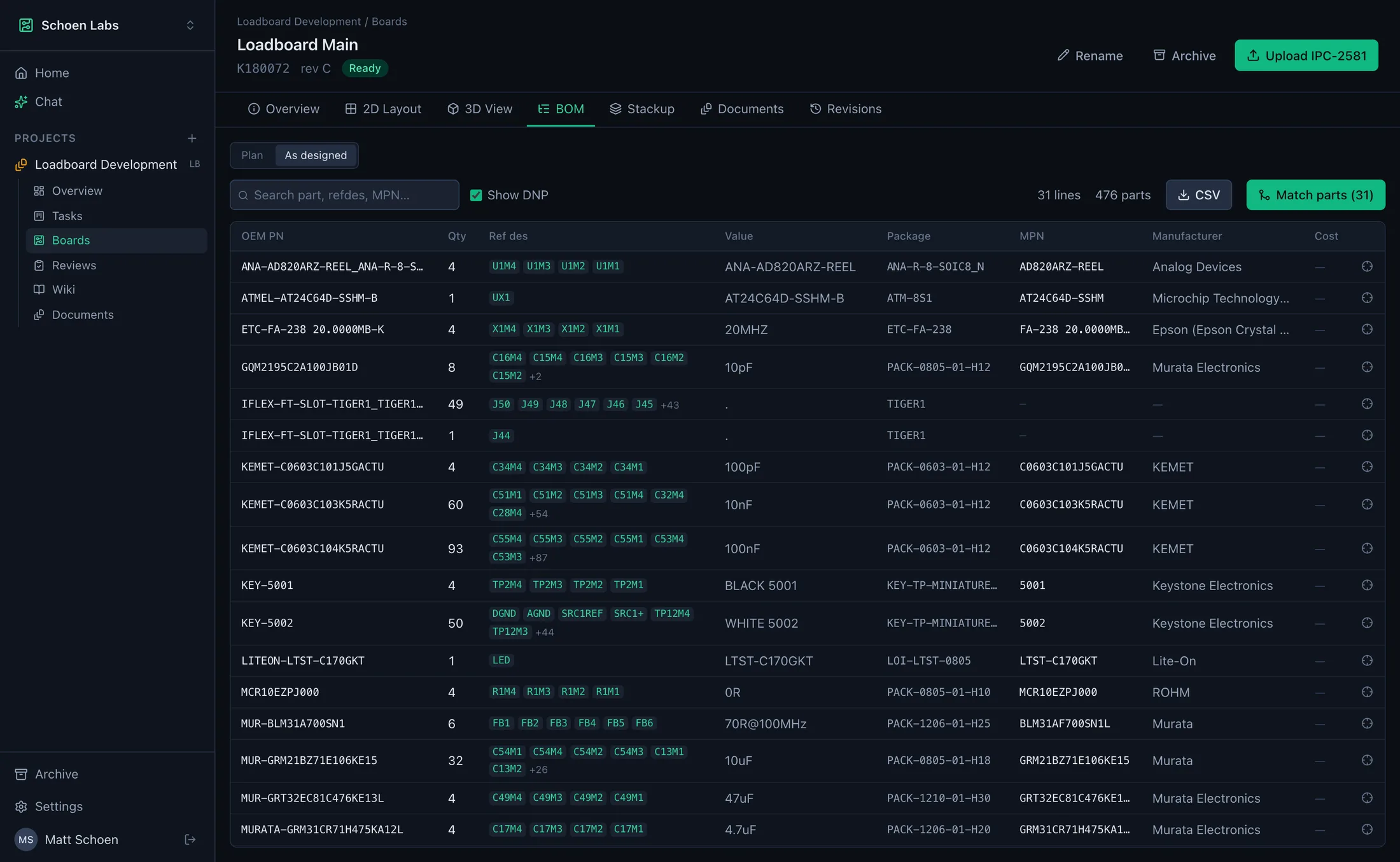Switch BOM view to Plan
1400x862 pixels.
pos(252,155)
